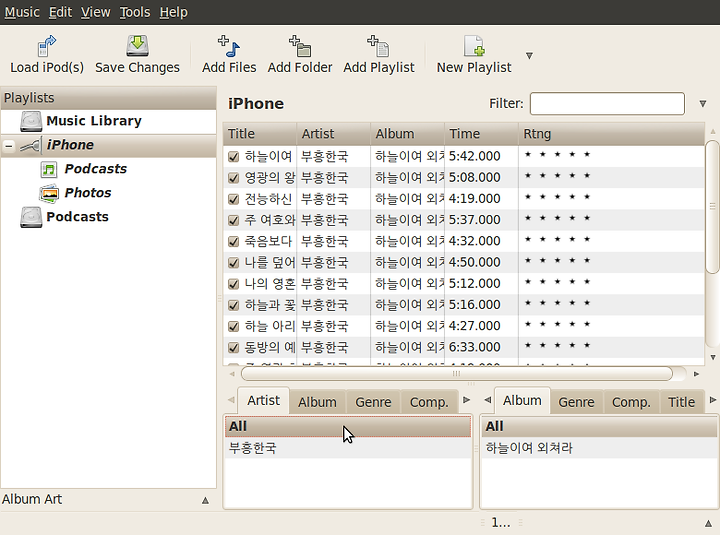Click the track list vertical scrollbar thumb

[x=713, y=207]
